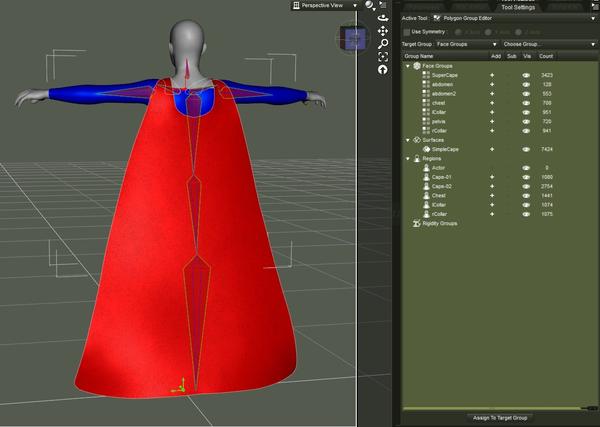This screenshot has width=600, height=427.
Task: Click the Regions category icon
Action: (x=417, y=158)
